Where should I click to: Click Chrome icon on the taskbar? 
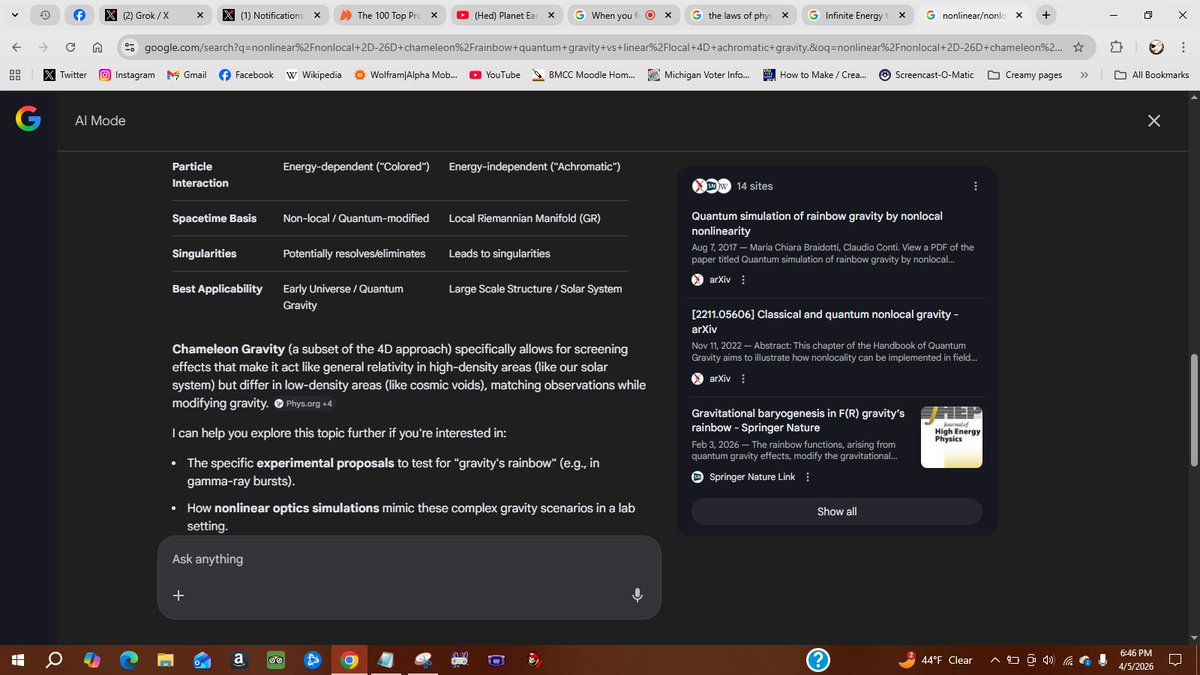point(349,660)
